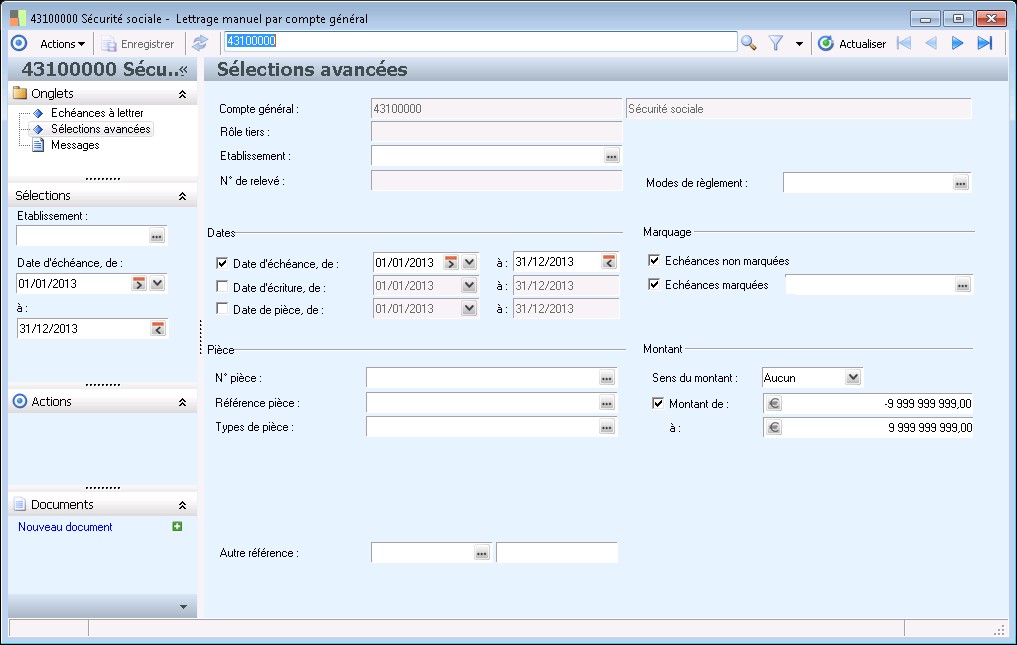Click the euro icon of Montant de
This screenshot has height=645, width=1017.
[774, 403]
